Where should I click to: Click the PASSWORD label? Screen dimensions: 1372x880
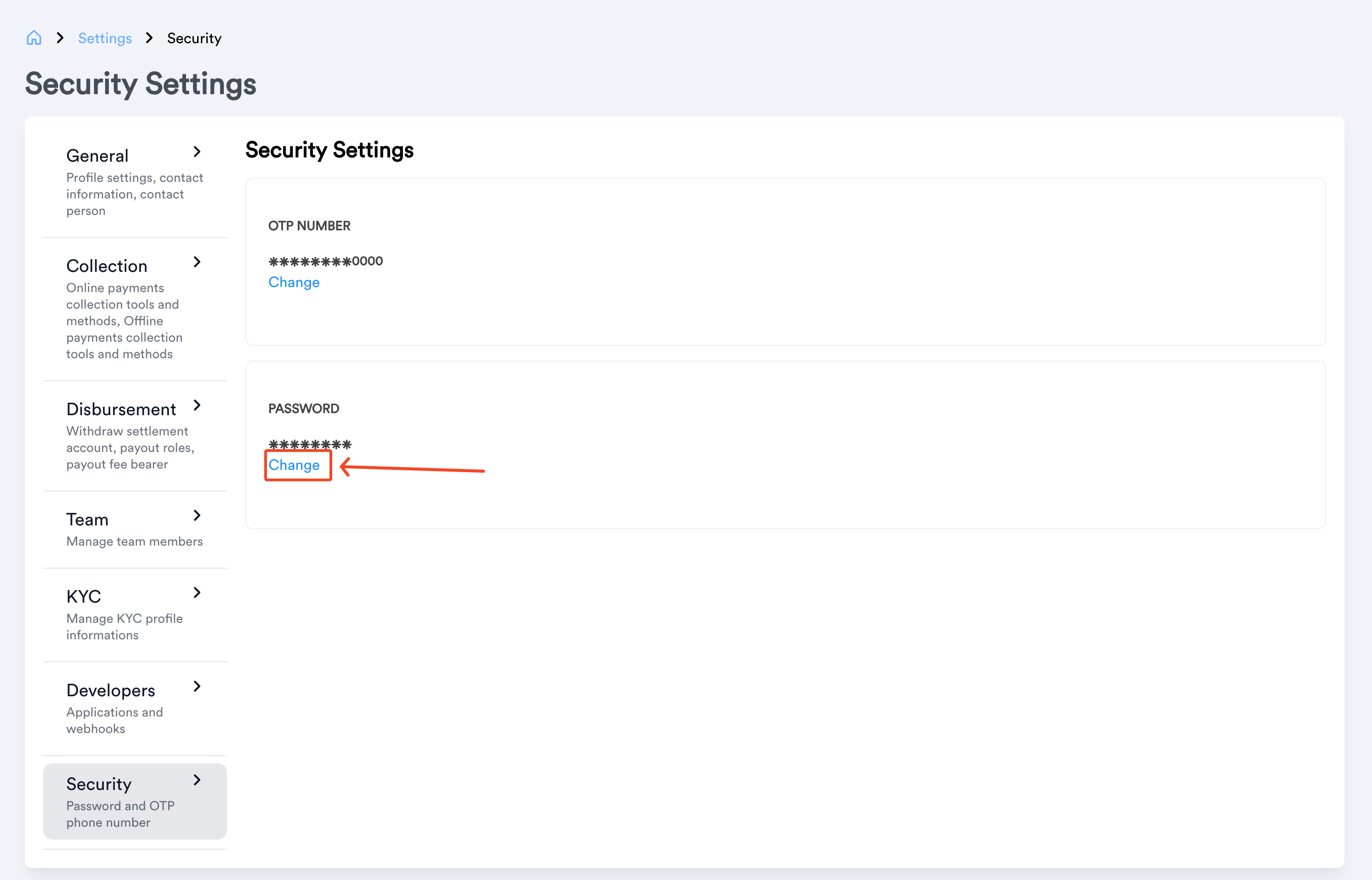[x=304, y=409]
